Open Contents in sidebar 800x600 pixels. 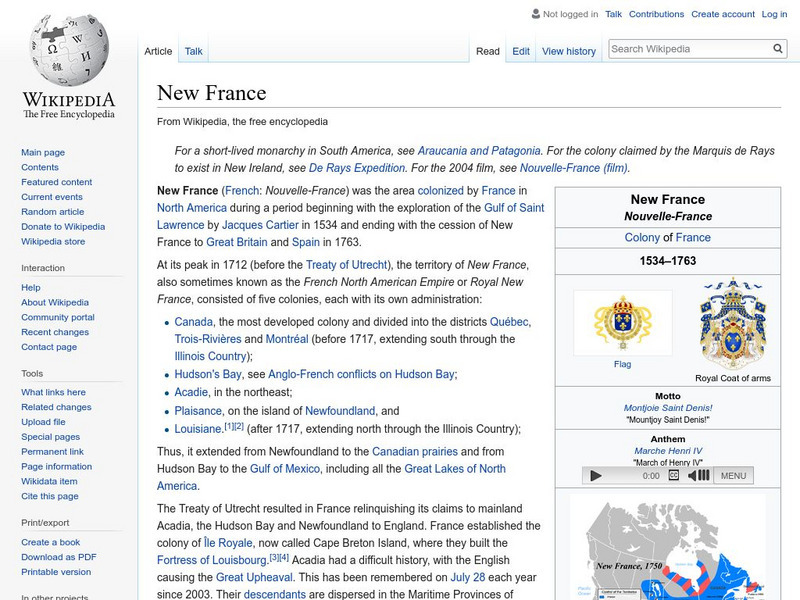(x=40, y=167)
